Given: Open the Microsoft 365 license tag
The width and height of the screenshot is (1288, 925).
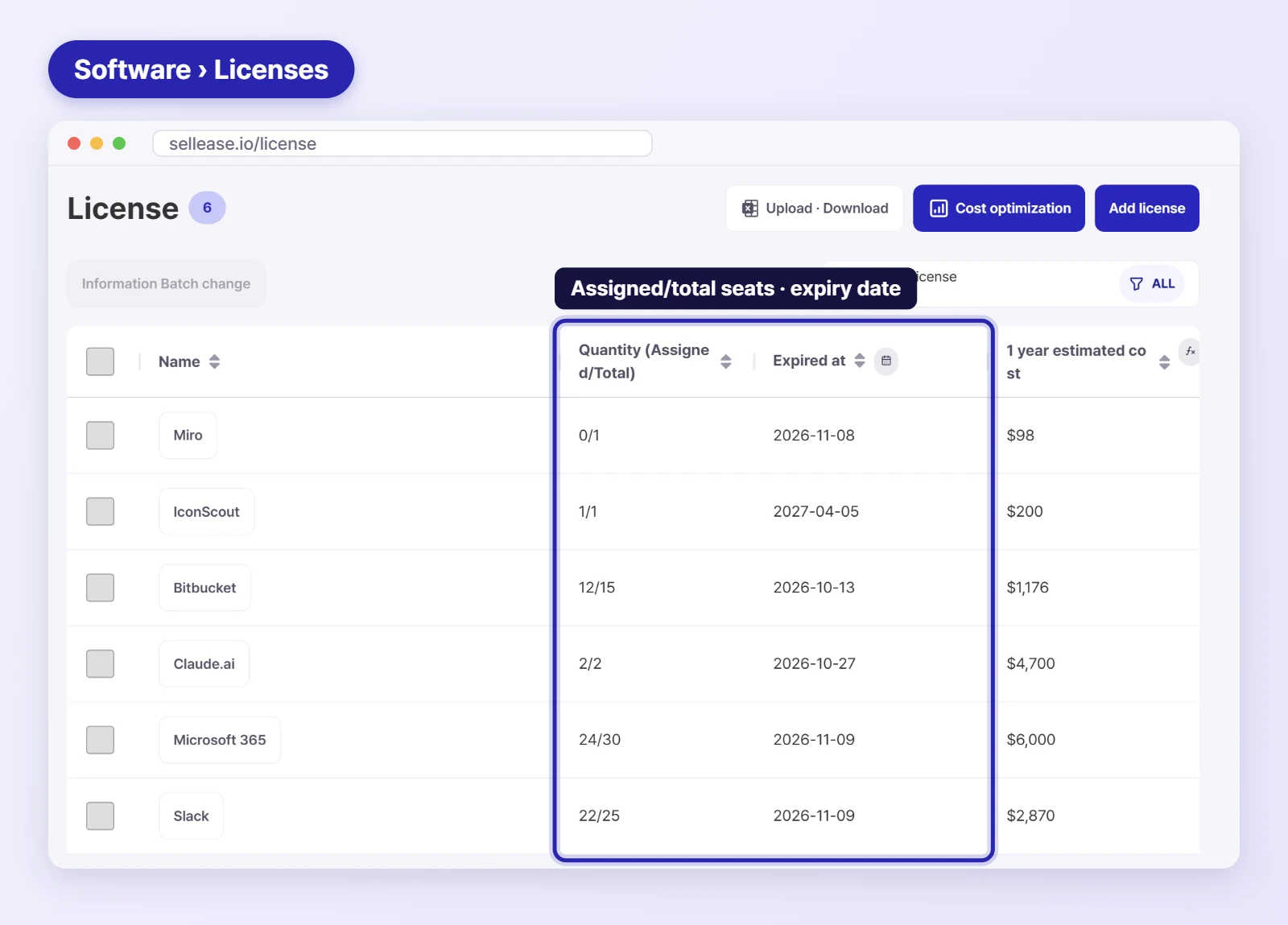Looking at the screenshot, I should point(220,740).
